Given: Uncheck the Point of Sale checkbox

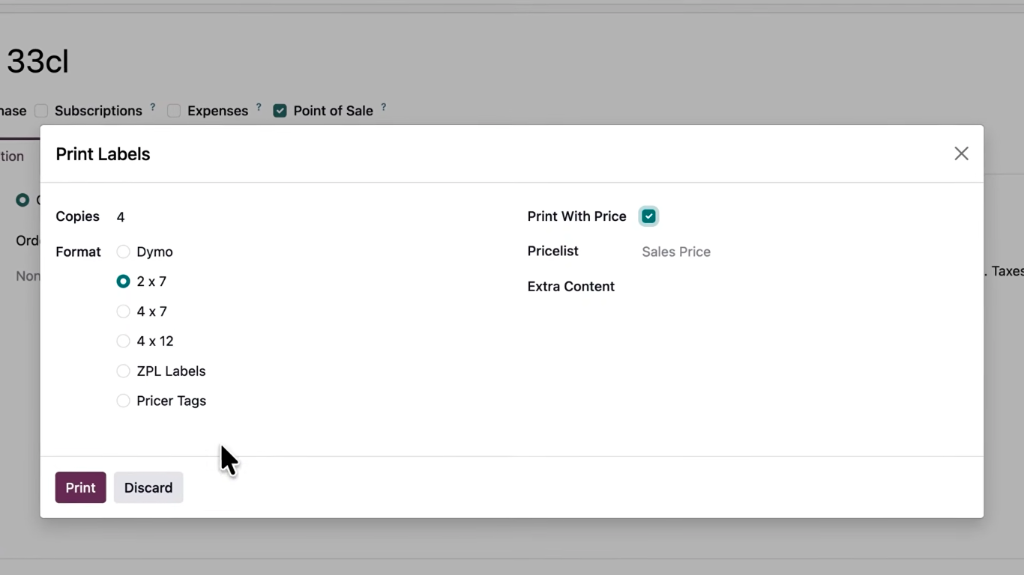Looking at the screenshot, I should point(280,111).
